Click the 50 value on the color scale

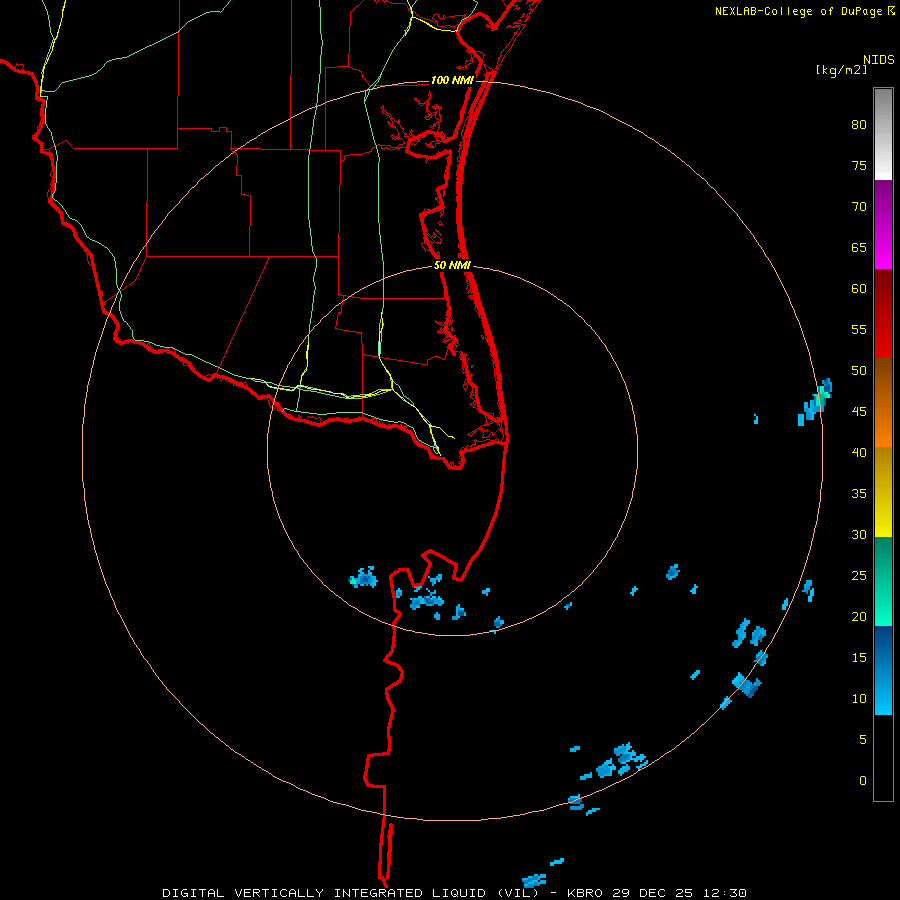859,371
